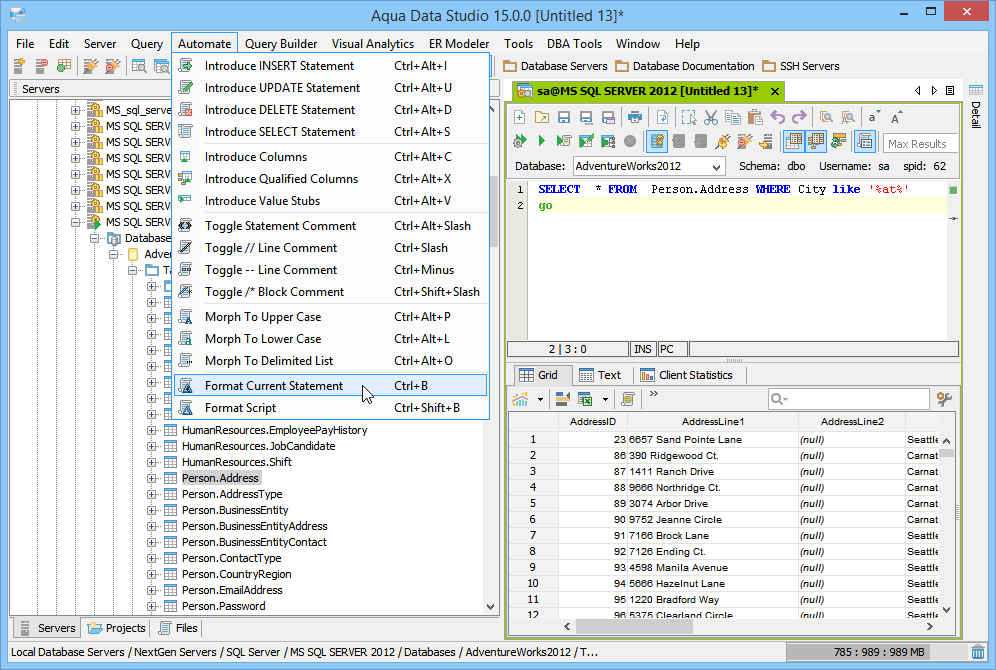
Task: Close the Untitled 13 query tab
Action: [x=775, y=91]
